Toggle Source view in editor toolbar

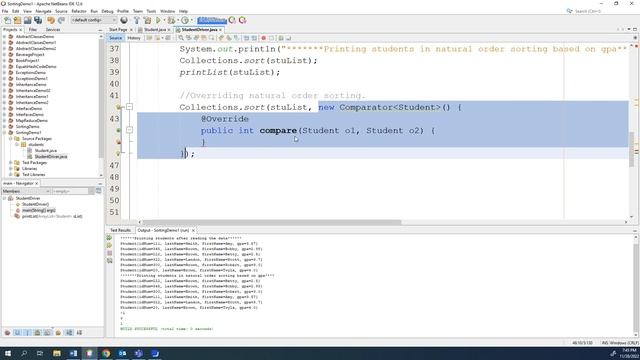click(116, 38)
